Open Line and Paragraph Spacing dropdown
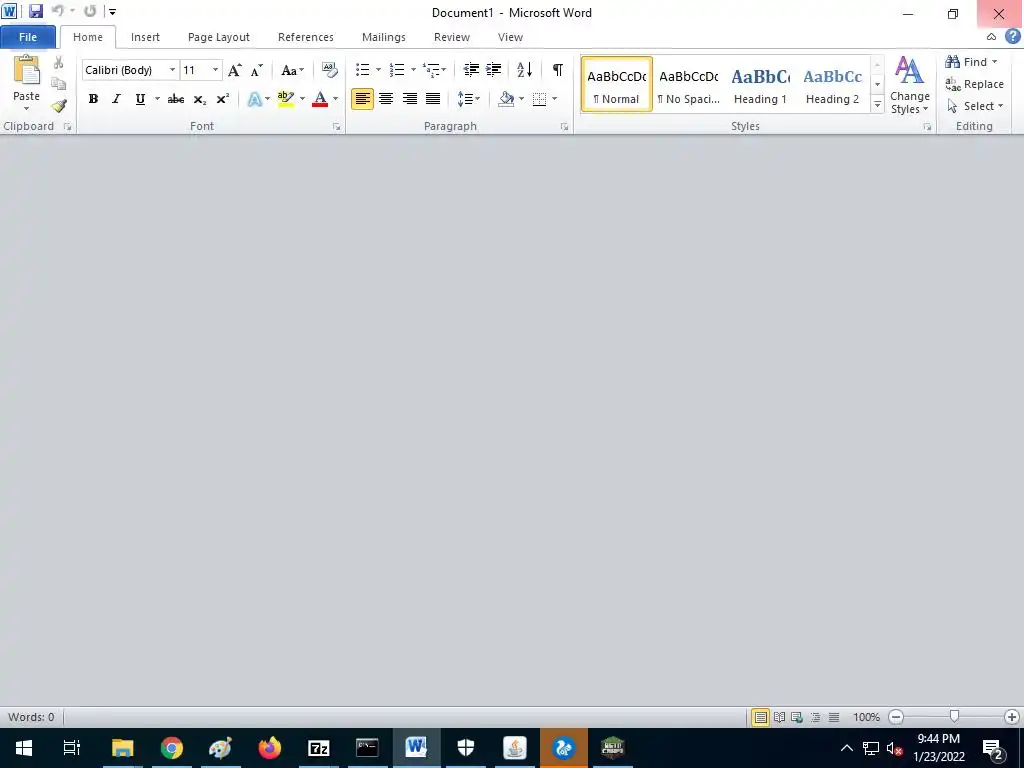The image size is (1024, 768). pos(468,99)
